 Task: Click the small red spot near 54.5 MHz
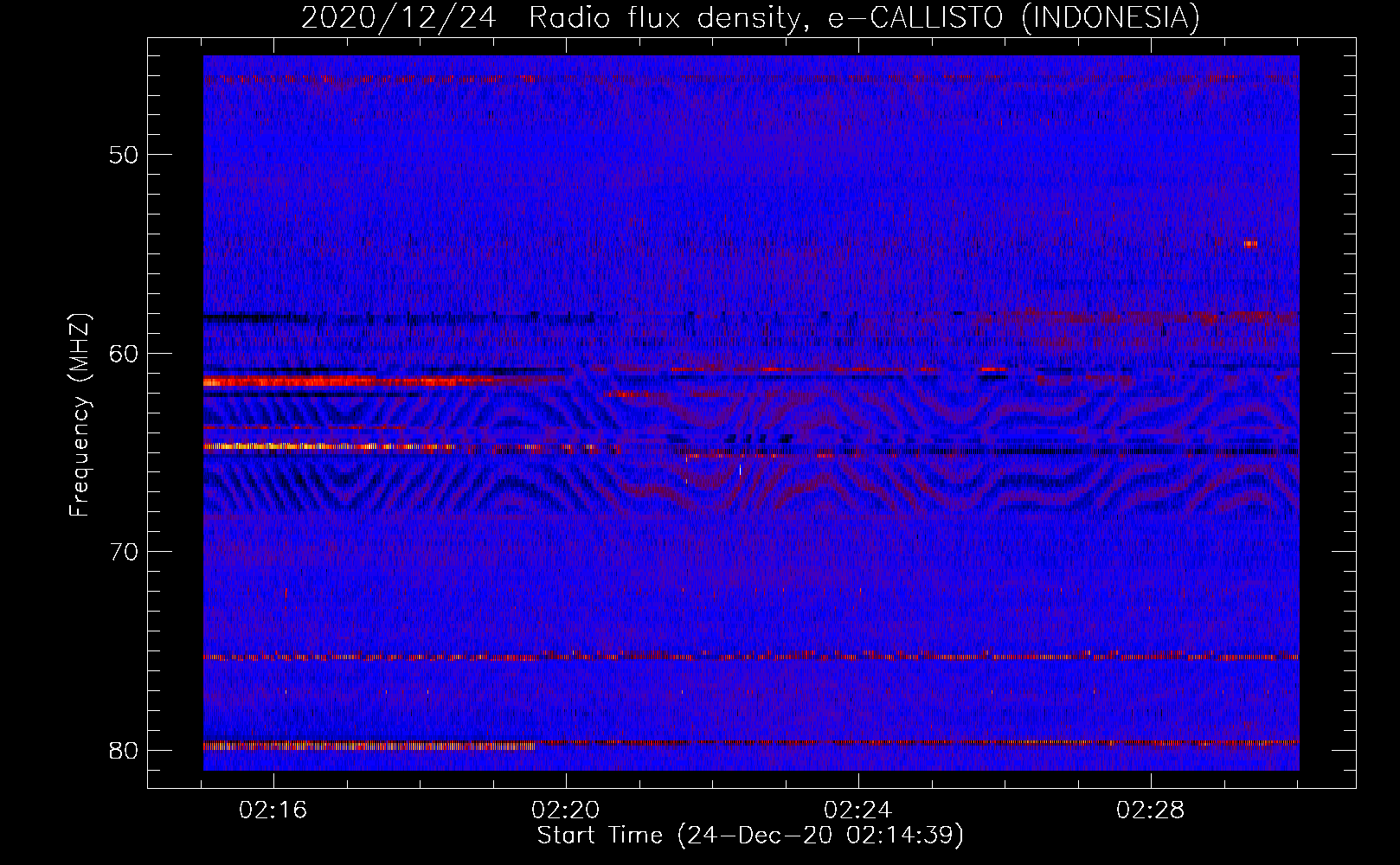coord(1249,244)
